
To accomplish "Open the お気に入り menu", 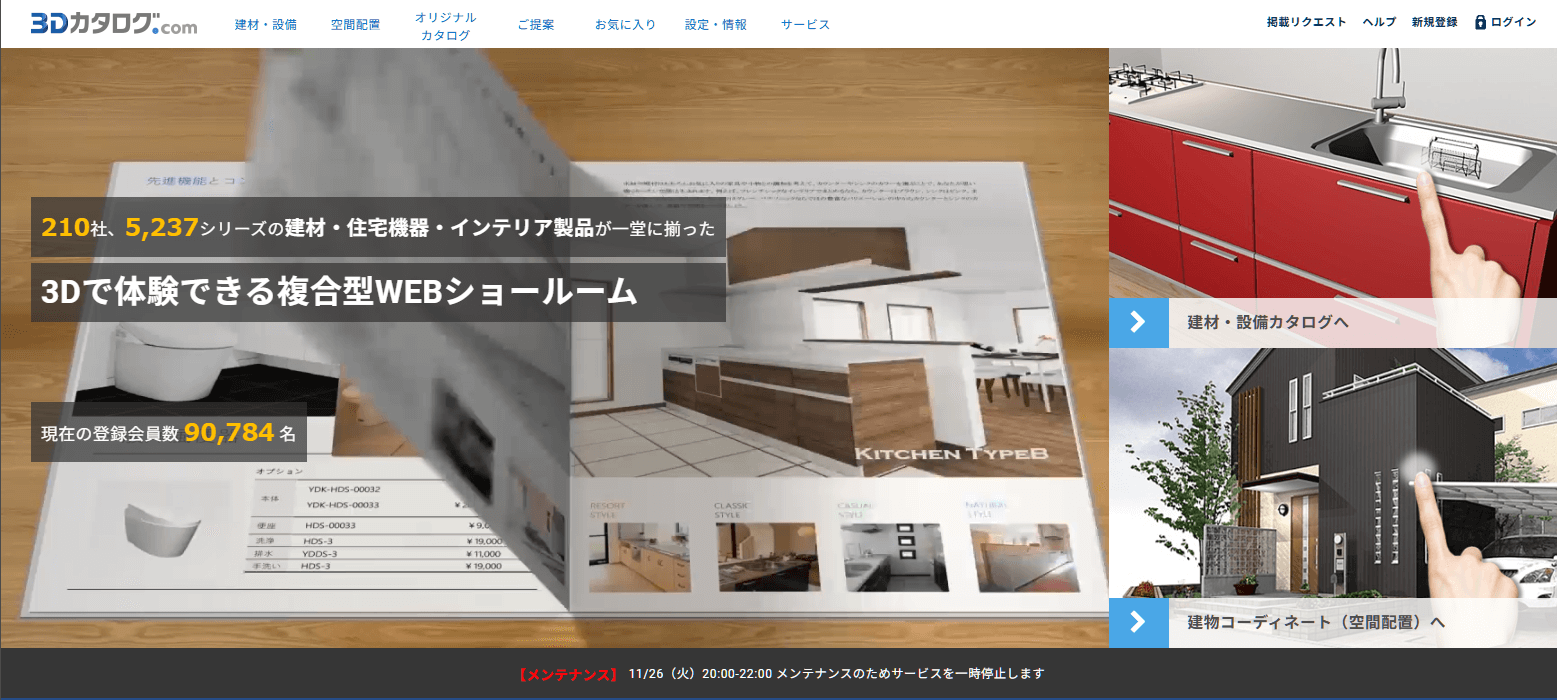I will pyautogui.click(x=625, y=25).
